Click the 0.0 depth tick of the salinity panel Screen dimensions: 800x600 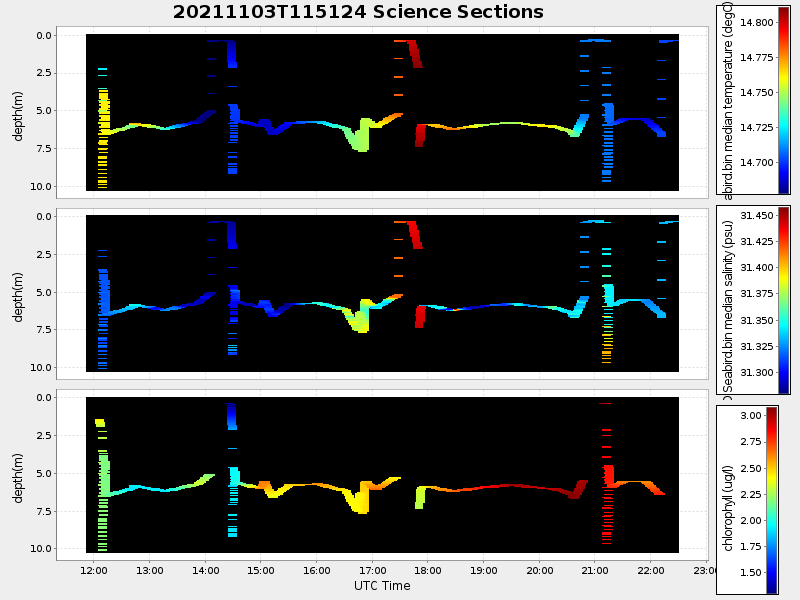coord(44,217)
